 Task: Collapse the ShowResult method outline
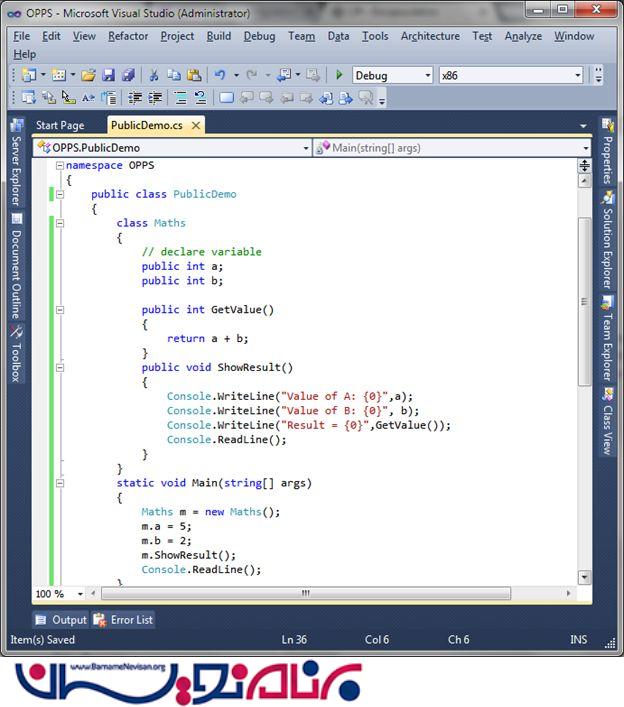coord(60,368)
